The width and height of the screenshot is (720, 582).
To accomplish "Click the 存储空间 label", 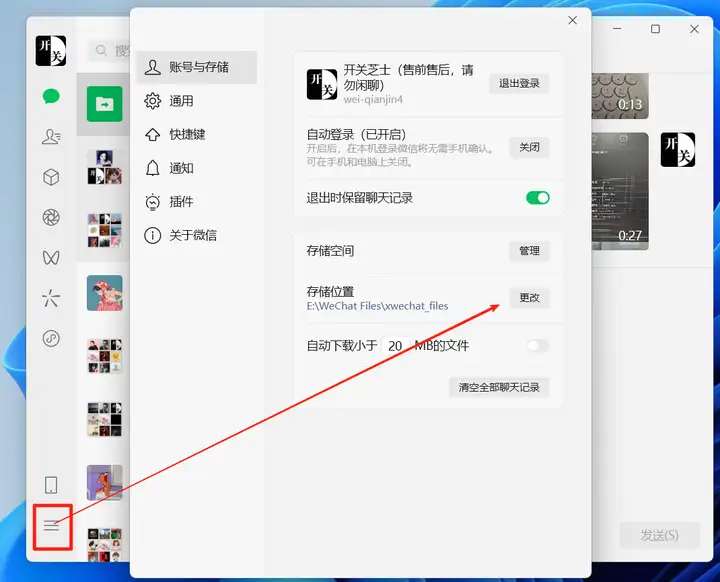I will [x=330, y=251].
